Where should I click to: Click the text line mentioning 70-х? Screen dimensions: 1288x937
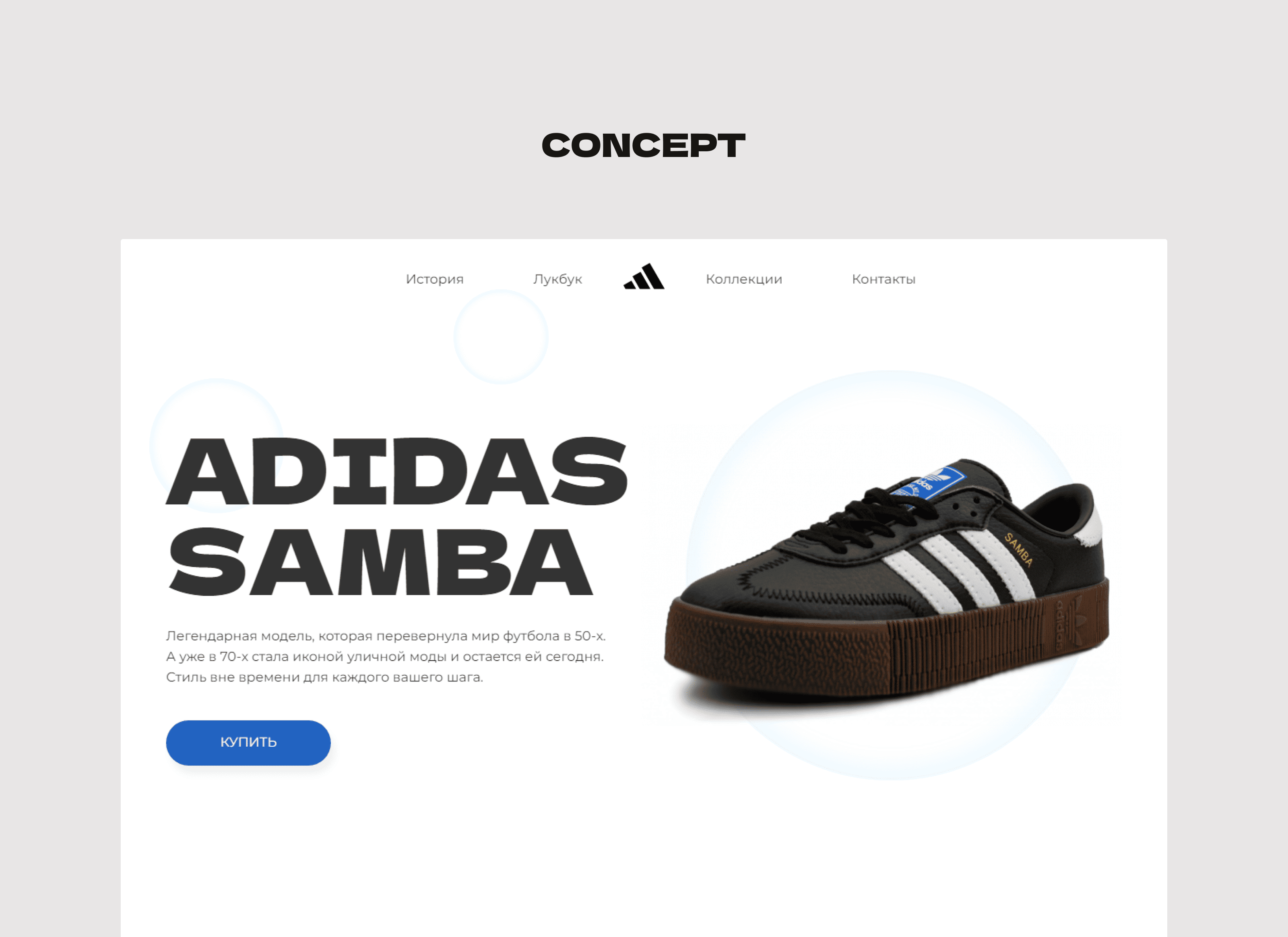[x=384, y=656]
